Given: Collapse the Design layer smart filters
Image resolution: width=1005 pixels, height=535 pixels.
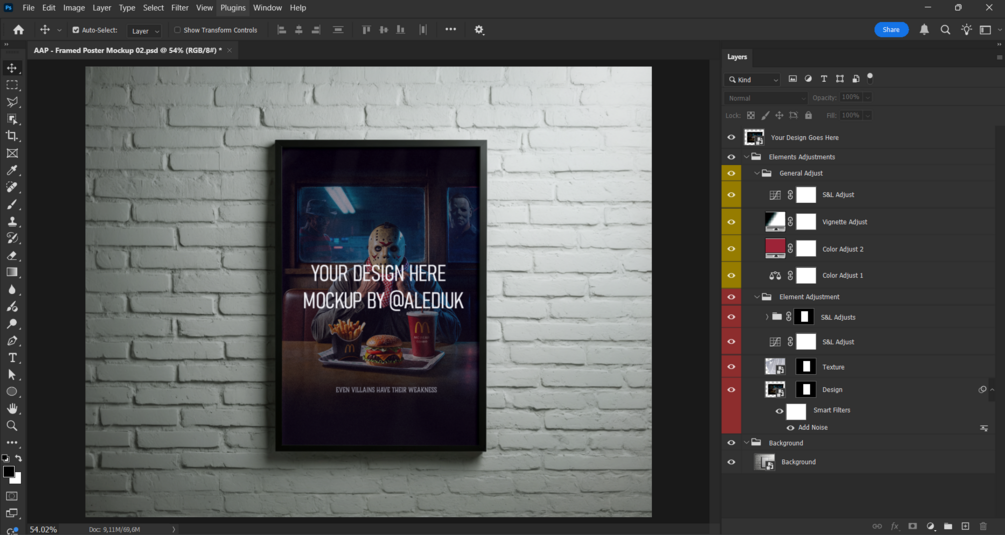Looking at the screenshot, I should point(992,390).
